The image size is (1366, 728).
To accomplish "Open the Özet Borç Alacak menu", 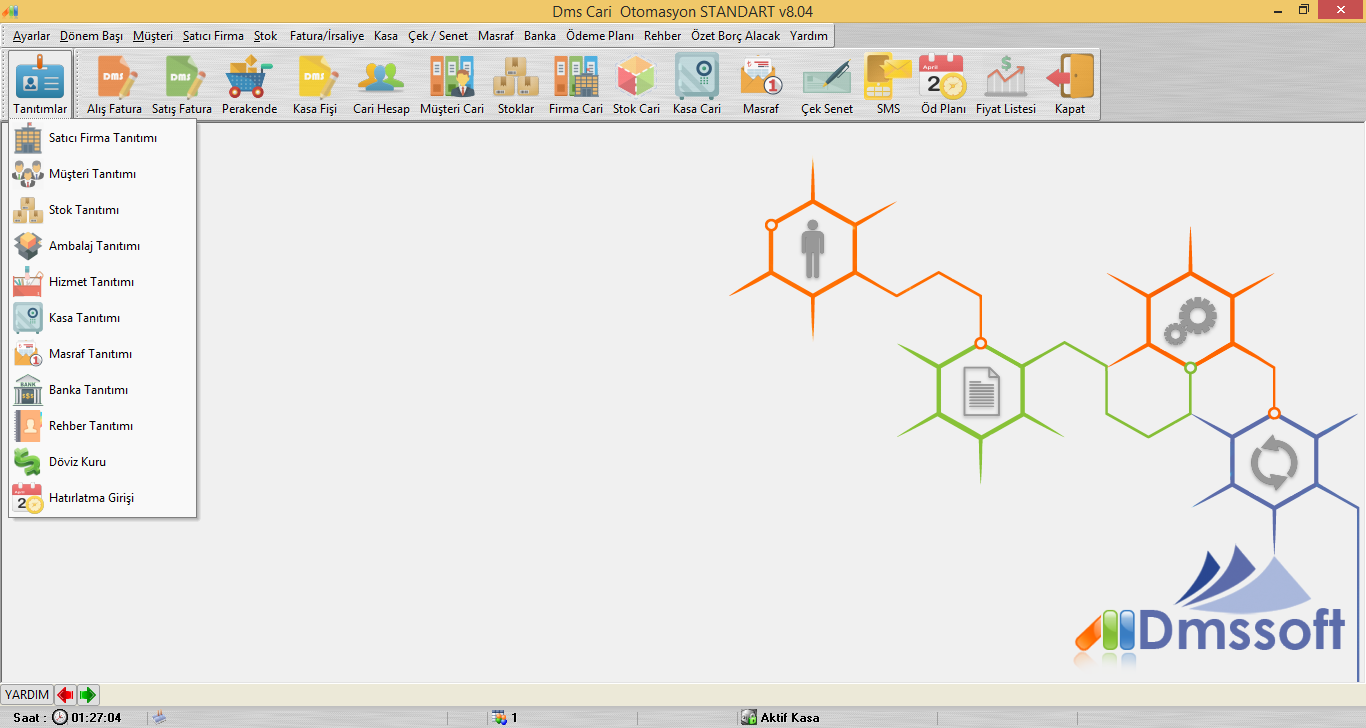I will pos(736,35).
